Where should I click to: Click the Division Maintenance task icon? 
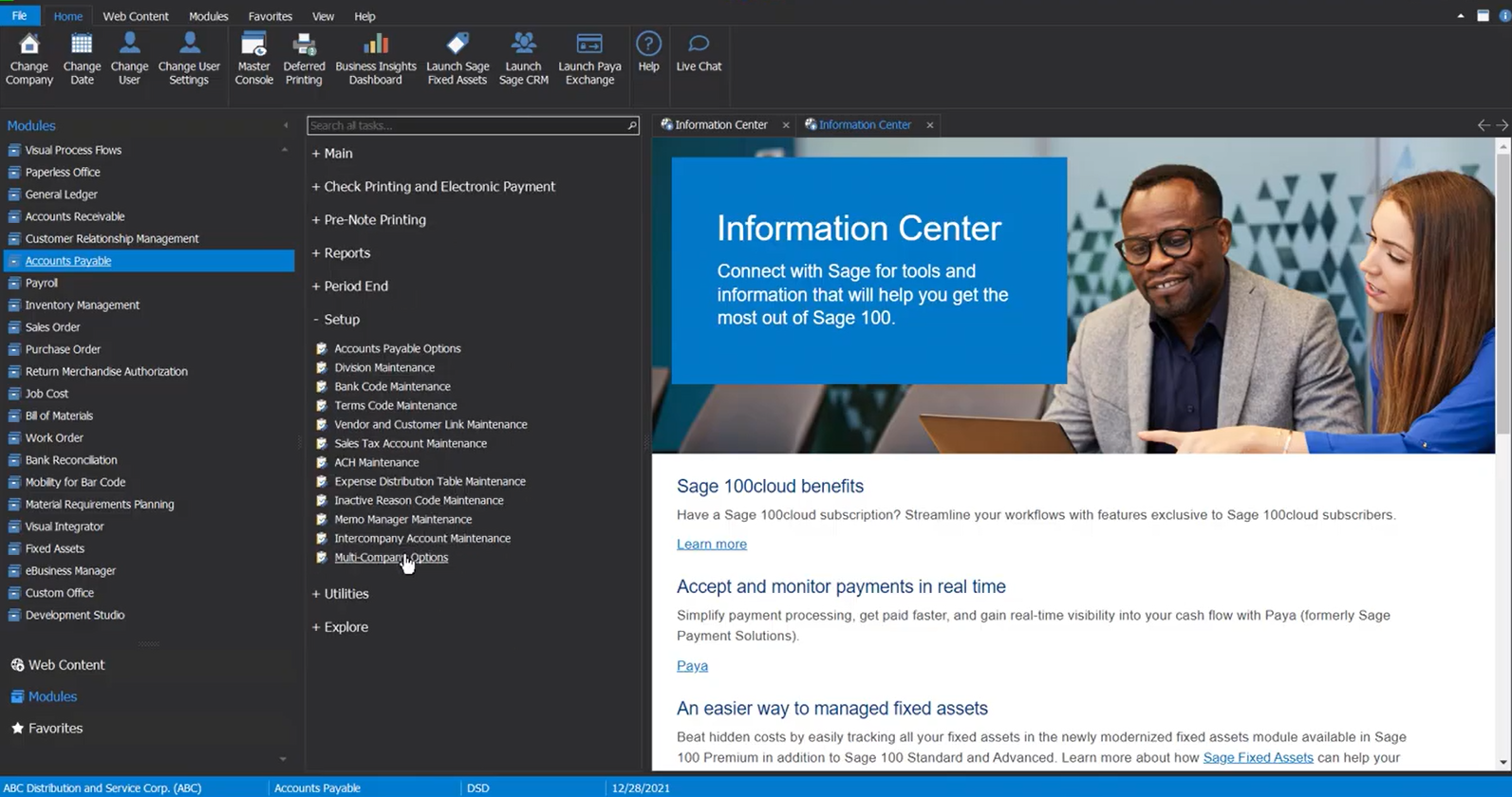tap(322, 367)
